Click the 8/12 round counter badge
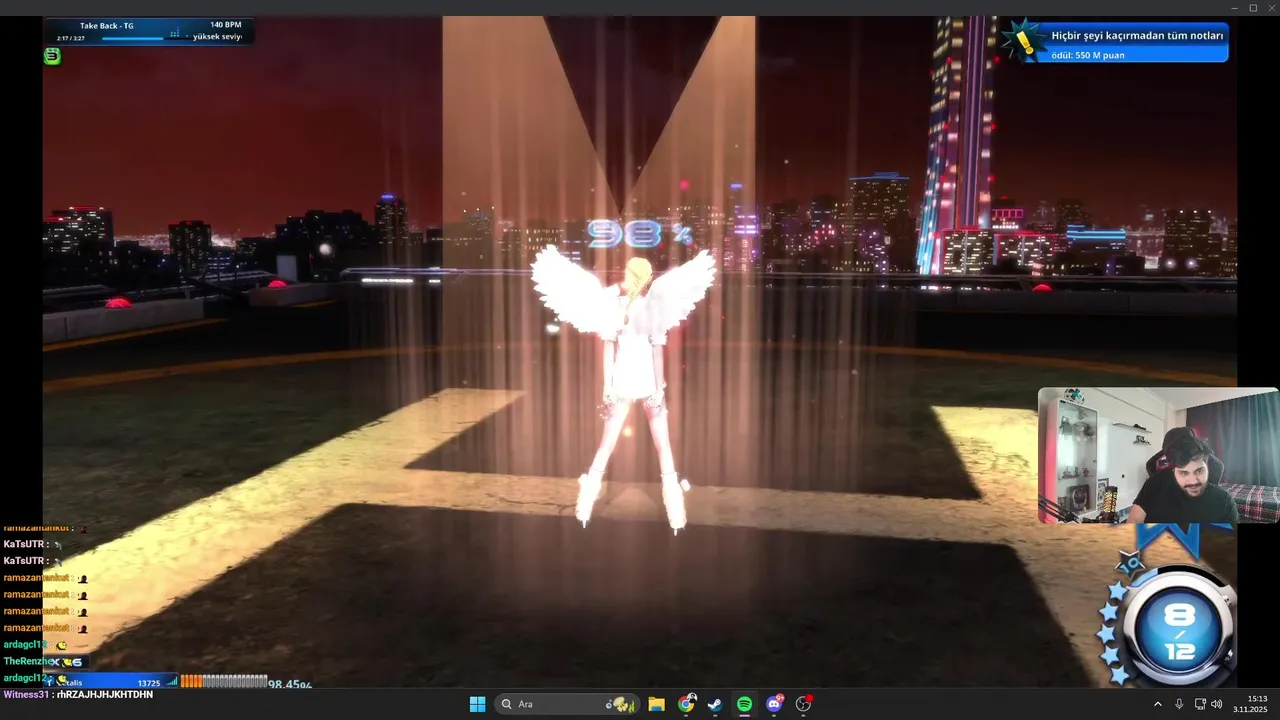1280x720 pixels. [1179, 630]
